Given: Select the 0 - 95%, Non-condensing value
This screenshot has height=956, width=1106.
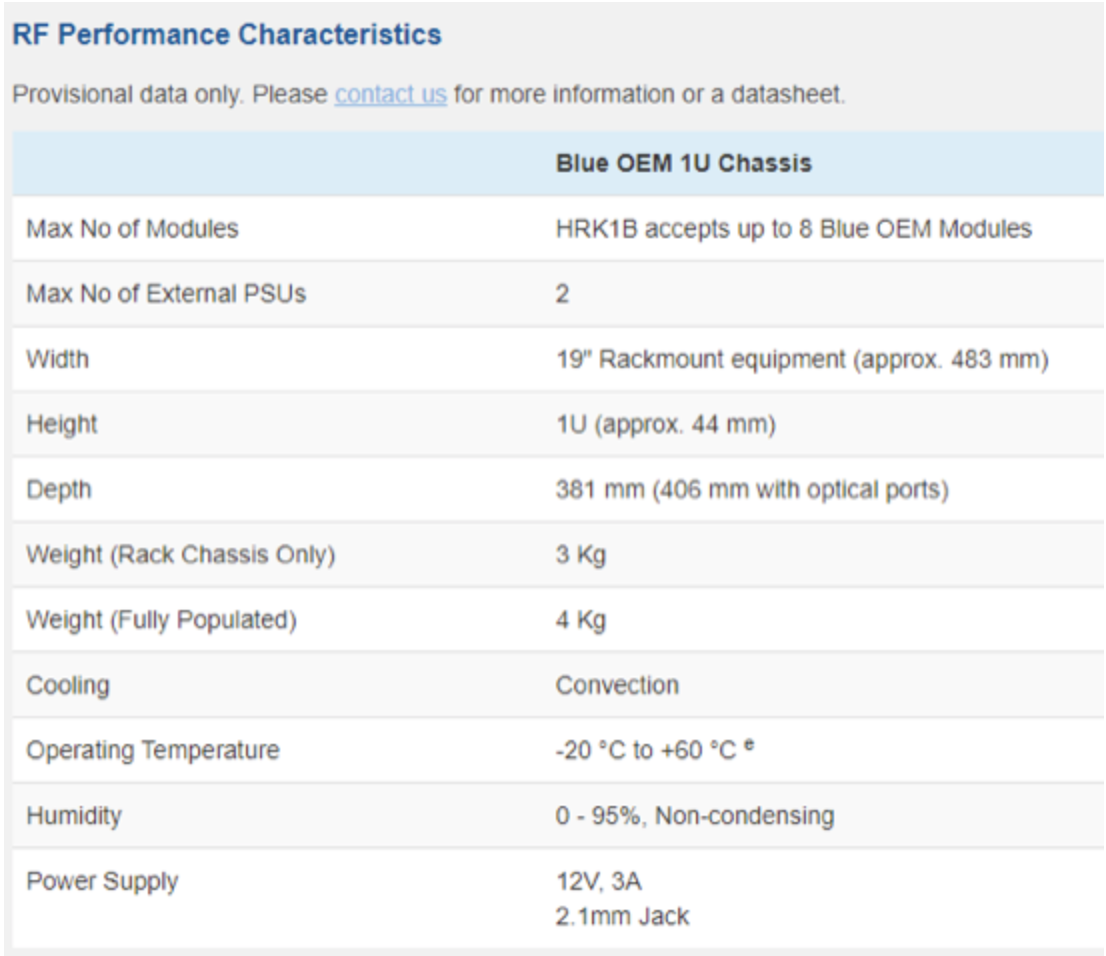Looking at the screenshot, I should (695, 816).
